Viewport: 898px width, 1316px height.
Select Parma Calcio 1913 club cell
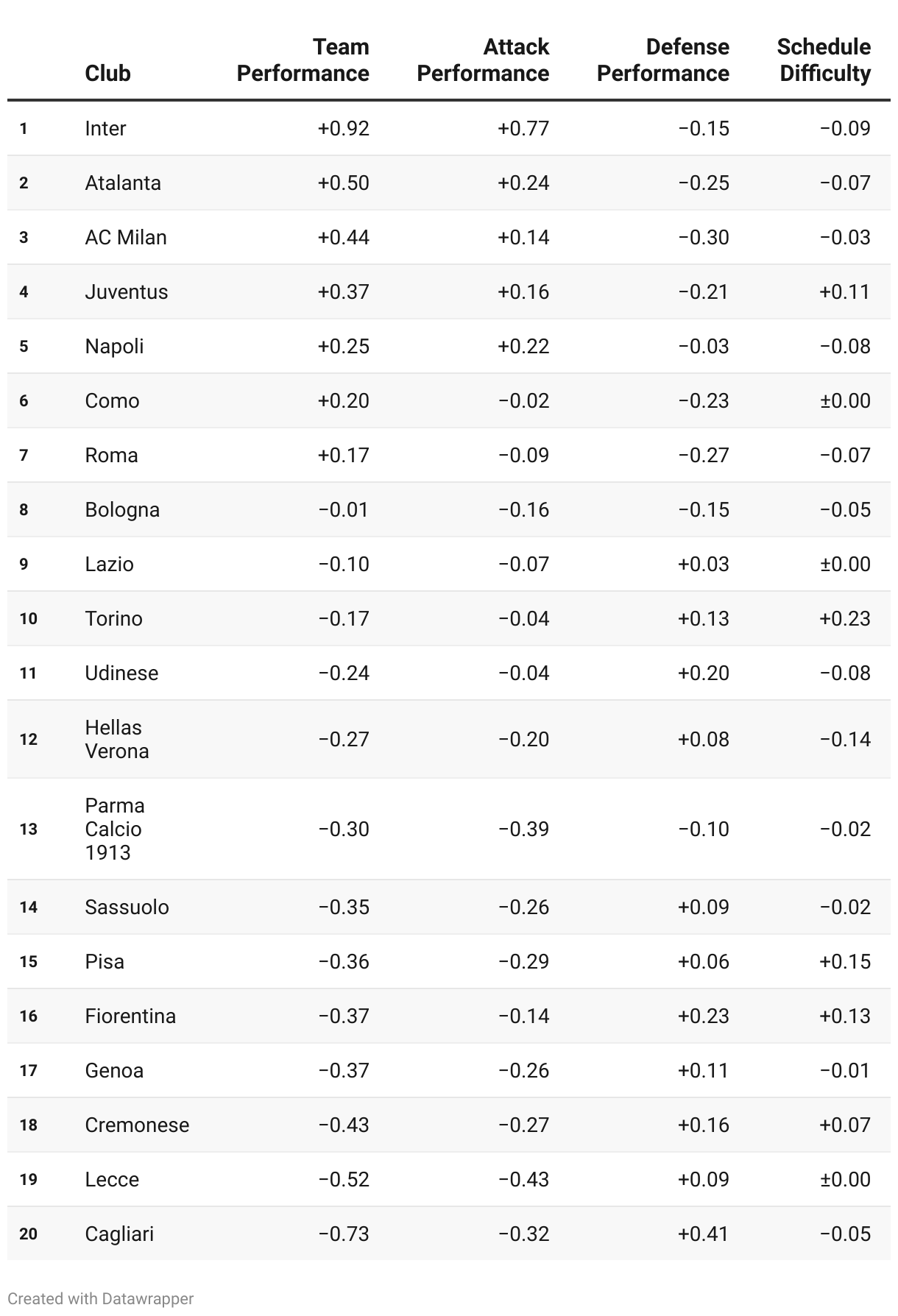coord(115,829)
